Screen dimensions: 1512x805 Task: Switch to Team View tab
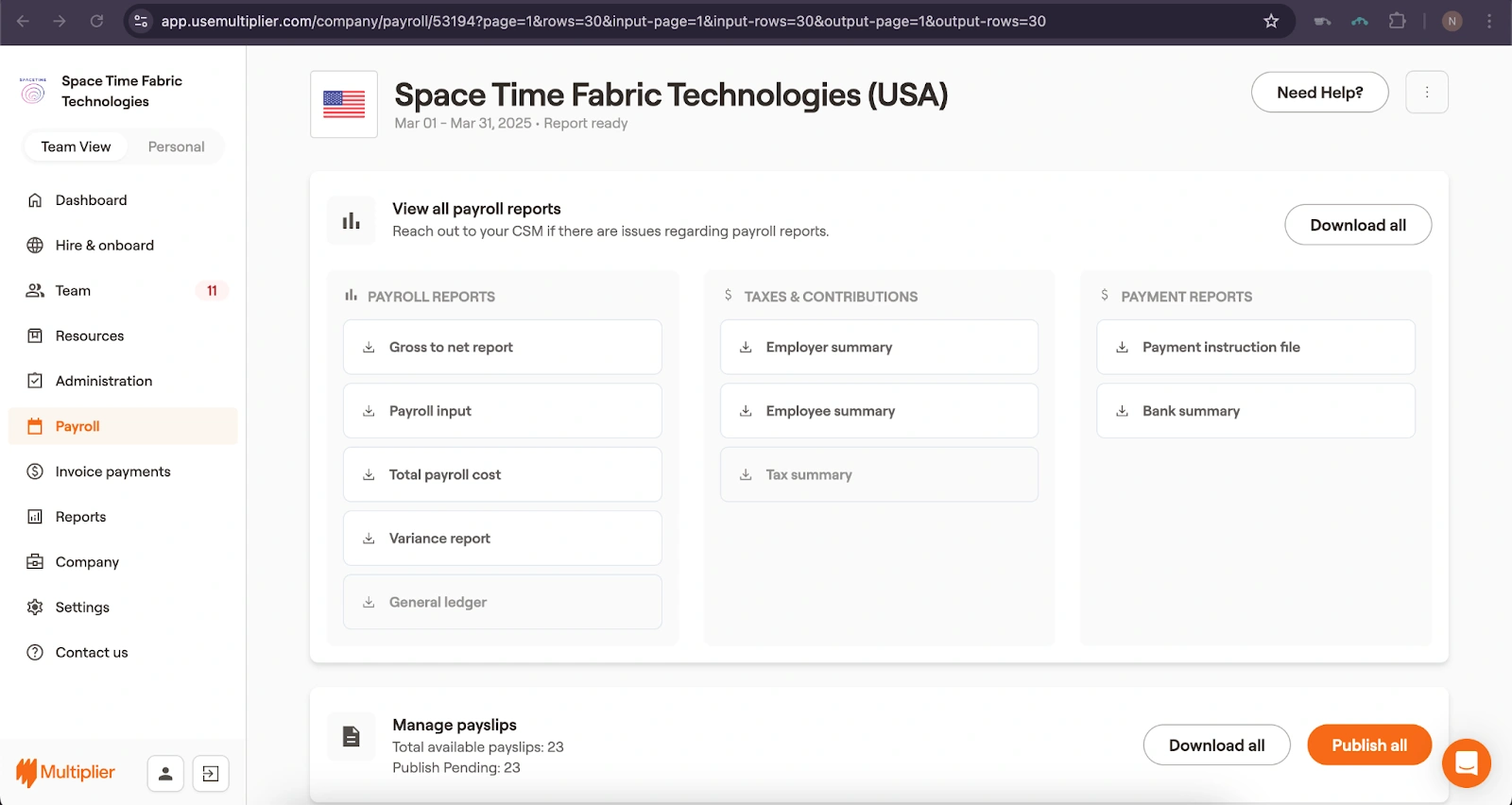coord(76,146)
